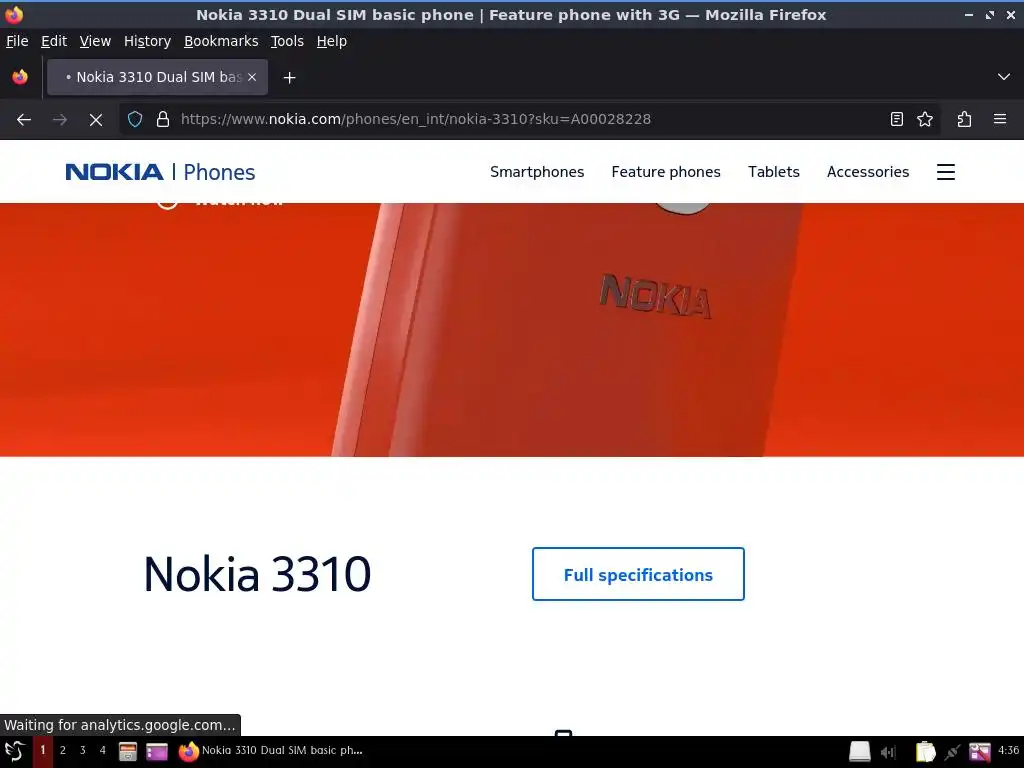The width and height of the screenshot is (1024, 768).
Task: Open the Nokia site hamburger menu
Action: 946,172
